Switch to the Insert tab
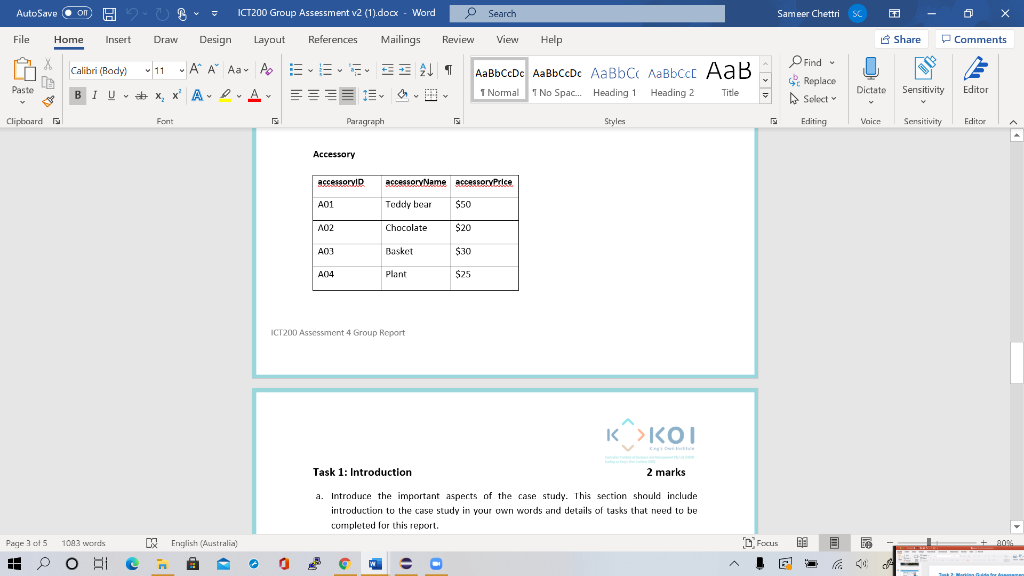The width and height of the screenshot is (1024, 576). (x=118, y=40)
